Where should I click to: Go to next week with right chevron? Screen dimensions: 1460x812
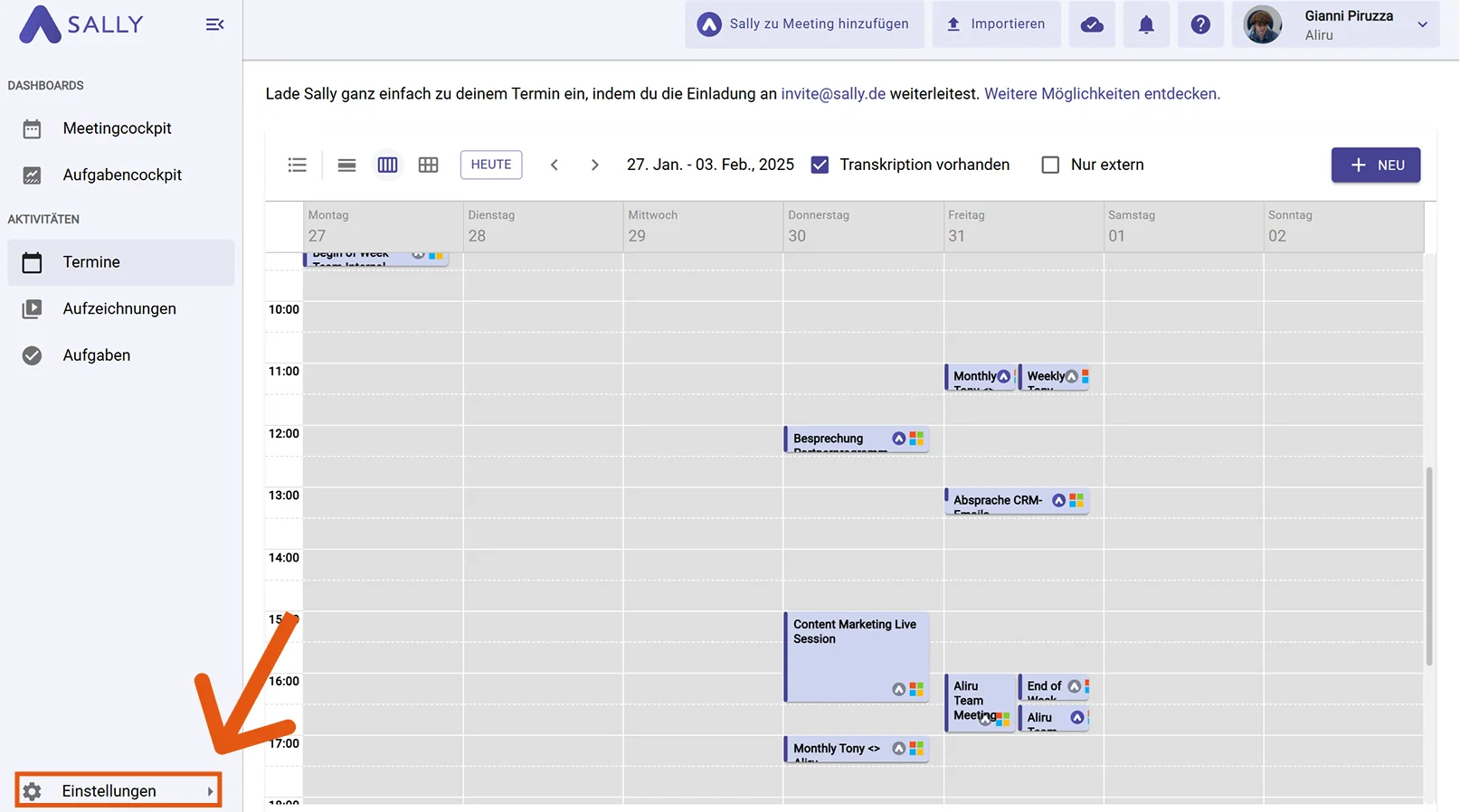594,165
